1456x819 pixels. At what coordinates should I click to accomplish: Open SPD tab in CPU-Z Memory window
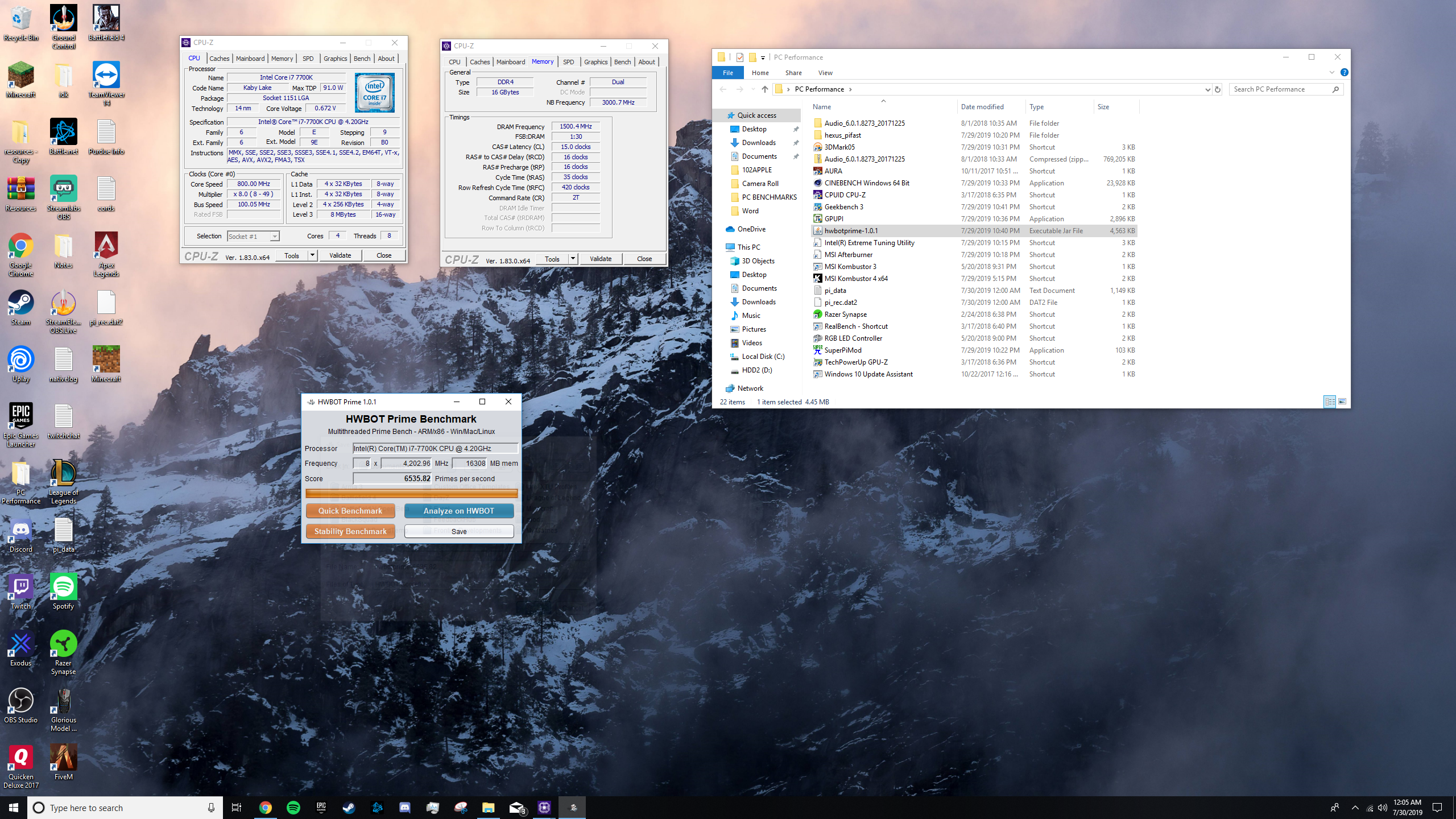pyautogui.click(x=568, y=62)
